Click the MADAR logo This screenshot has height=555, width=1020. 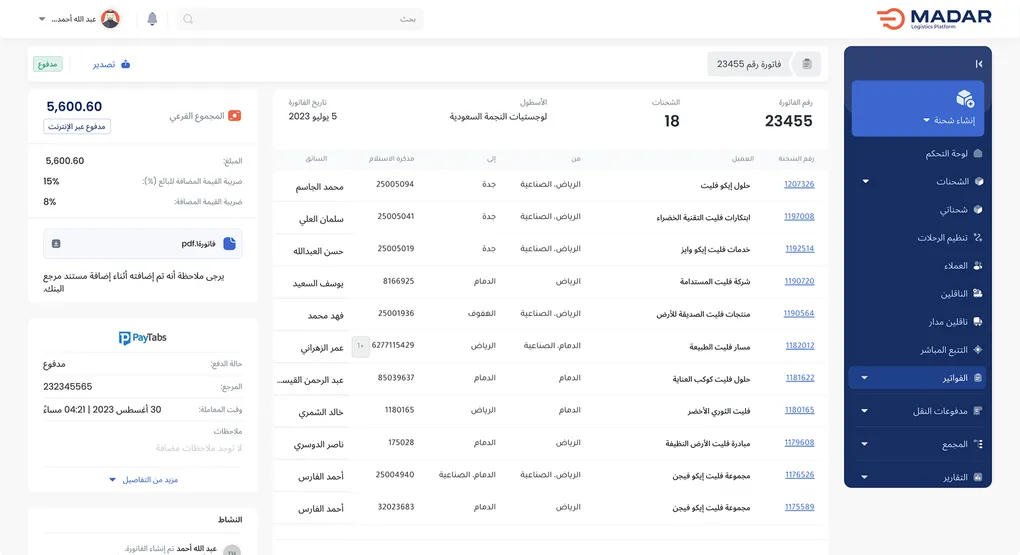tap(933, 19)
